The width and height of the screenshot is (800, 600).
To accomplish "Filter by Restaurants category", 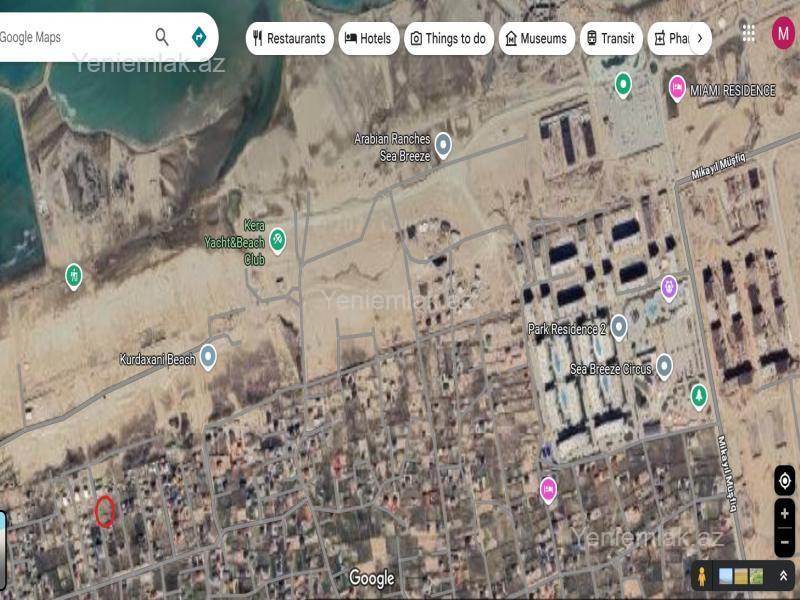I will [289, 38].
